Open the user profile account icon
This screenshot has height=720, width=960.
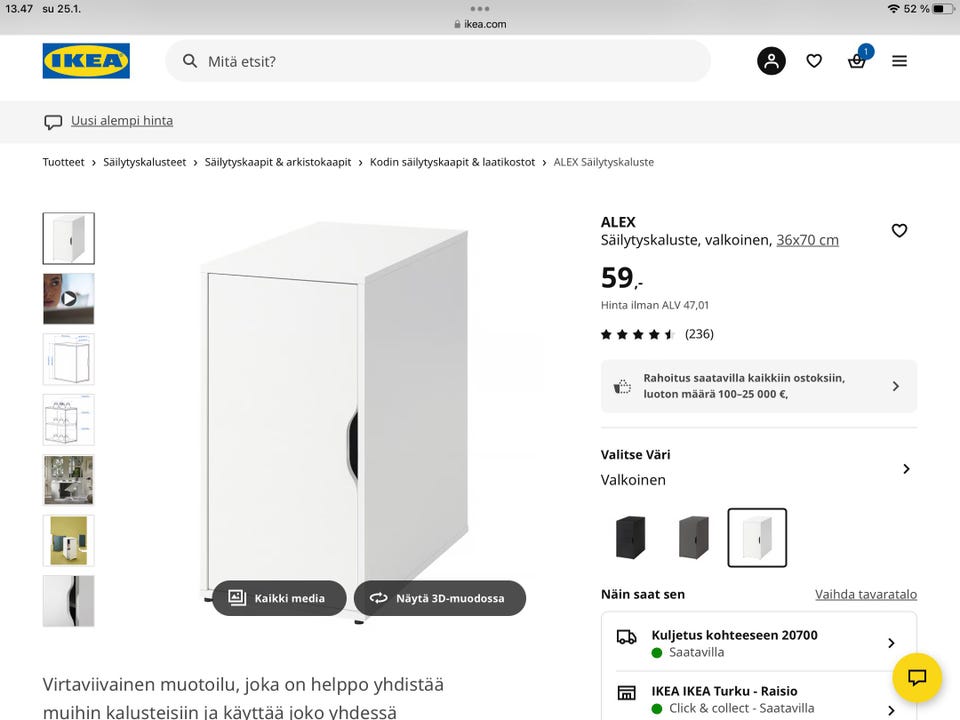(x=771, y=61)
